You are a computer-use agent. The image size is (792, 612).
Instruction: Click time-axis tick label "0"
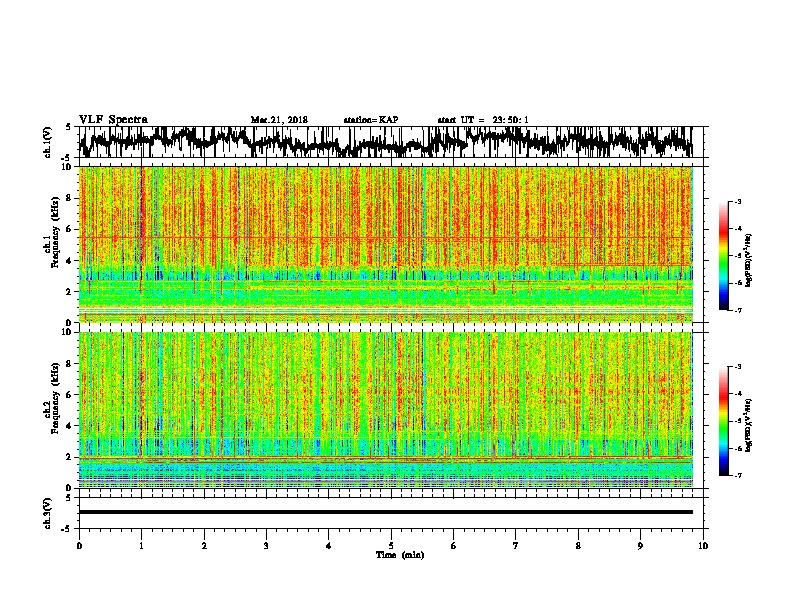tap(79, 546)
